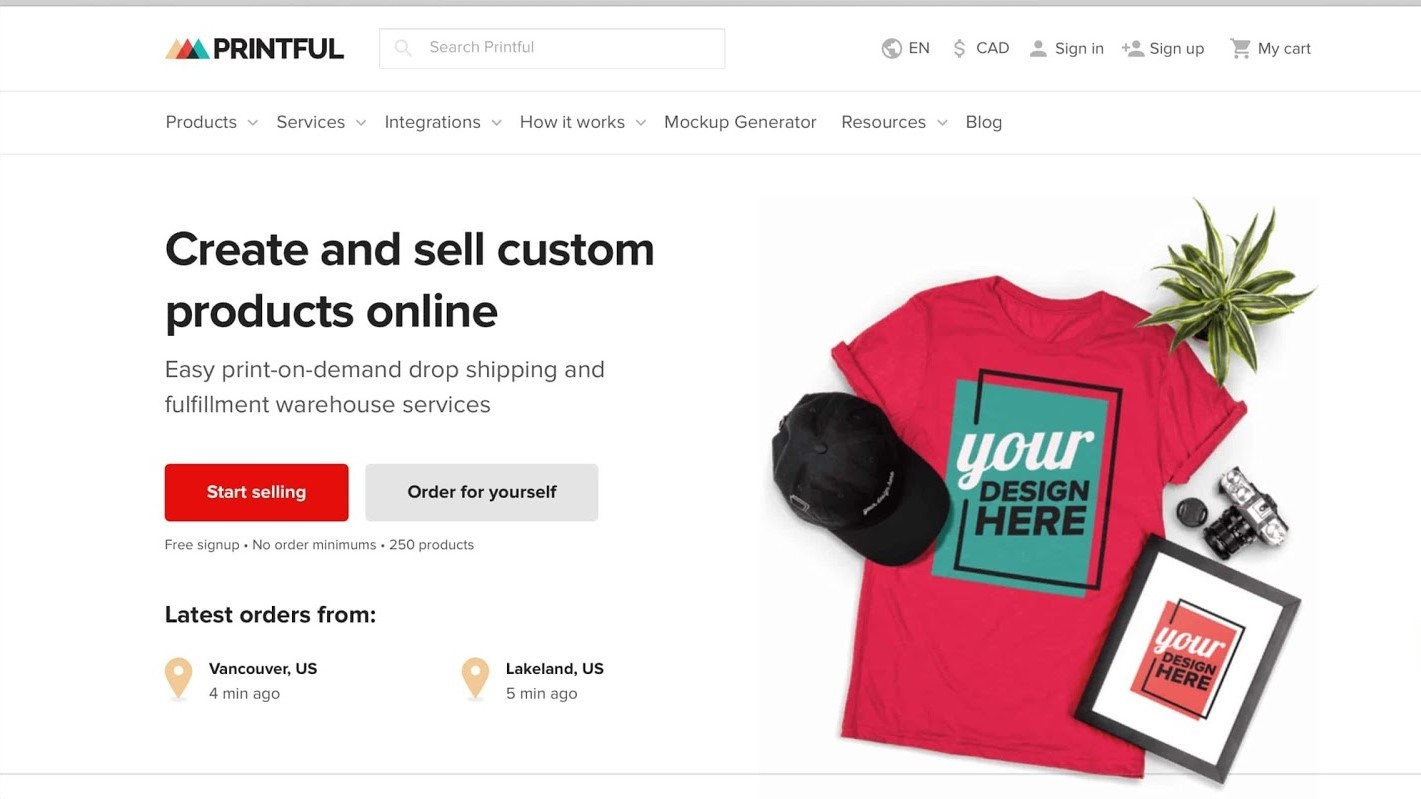This screenshot has width=1421, height=799.
Task: Click the Sign up add-user icon
Action: (x=1132, y=48)
